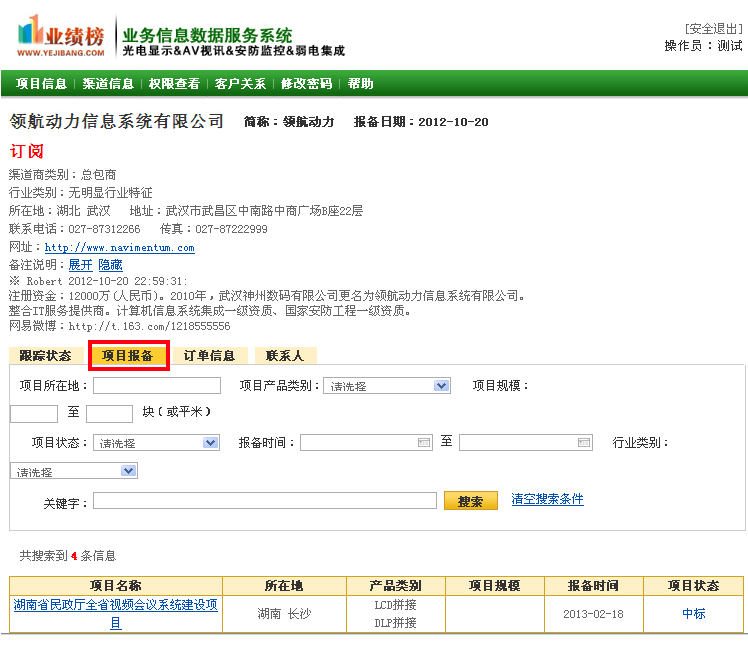Click 湖南 长沙 table cell
The image size is (748, 669).
coord(284,614)
